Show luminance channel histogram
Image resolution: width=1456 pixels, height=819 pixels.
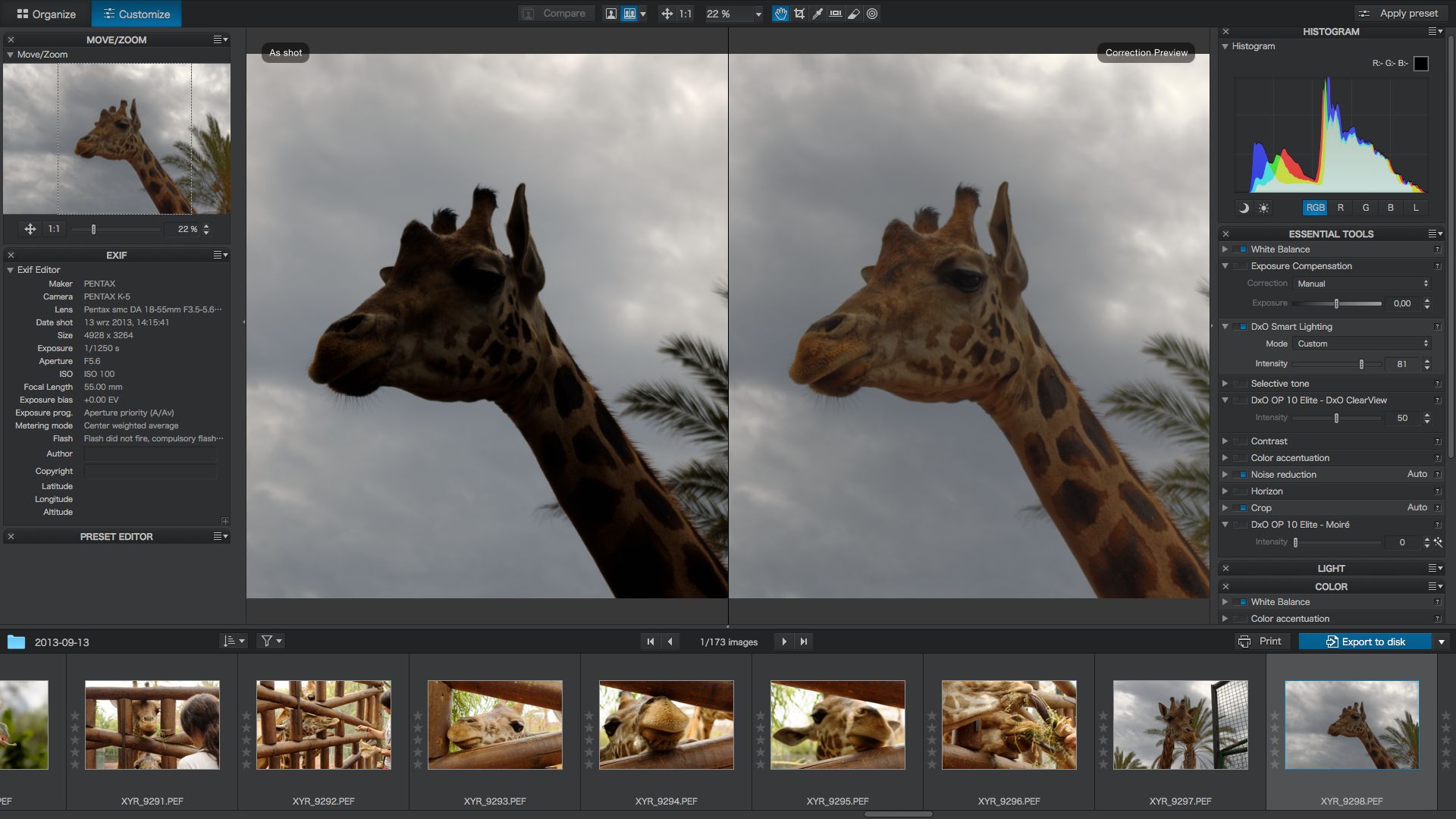[1416, 208]
